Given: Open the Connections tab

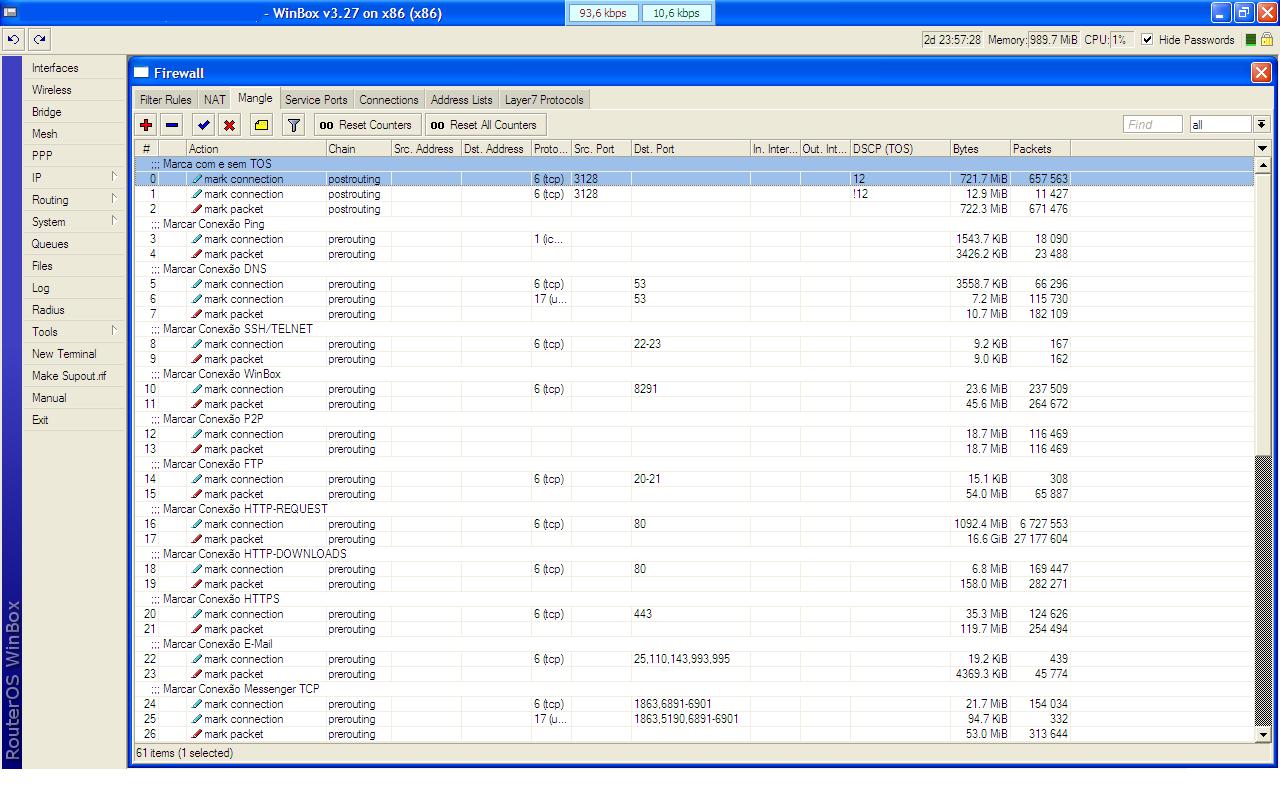Looking at the screenshot, I should point(389,100).
